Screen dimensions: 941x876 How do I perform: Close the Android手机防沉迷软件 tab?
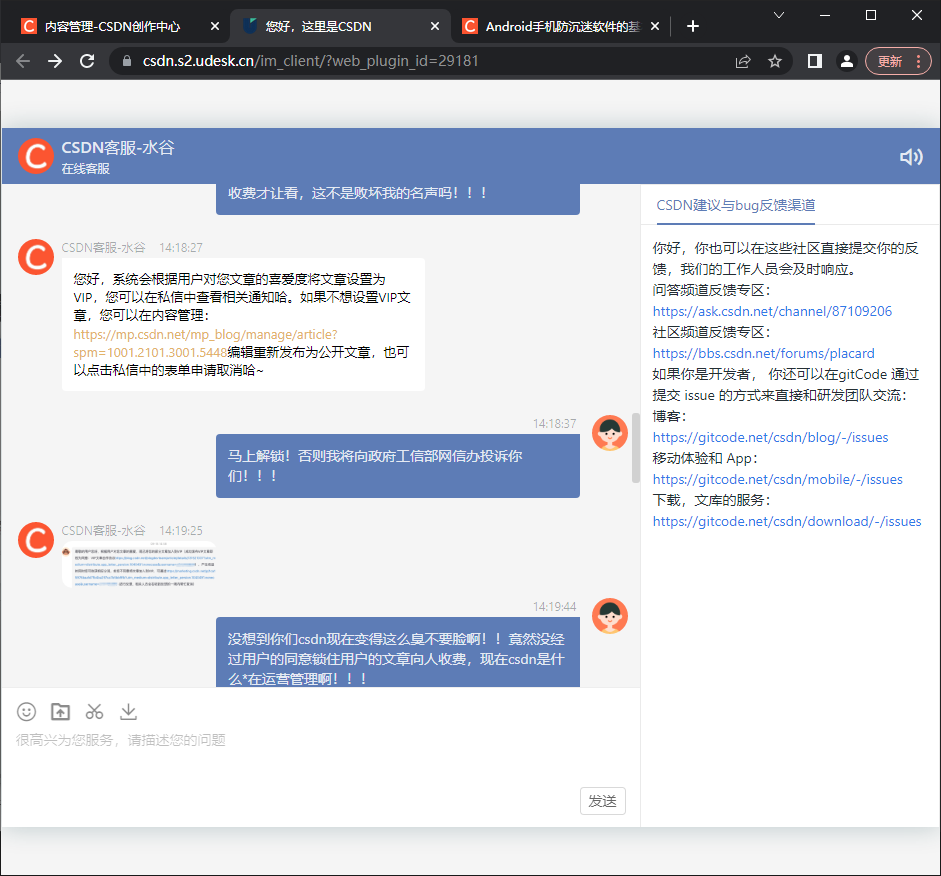coord(655,26)
